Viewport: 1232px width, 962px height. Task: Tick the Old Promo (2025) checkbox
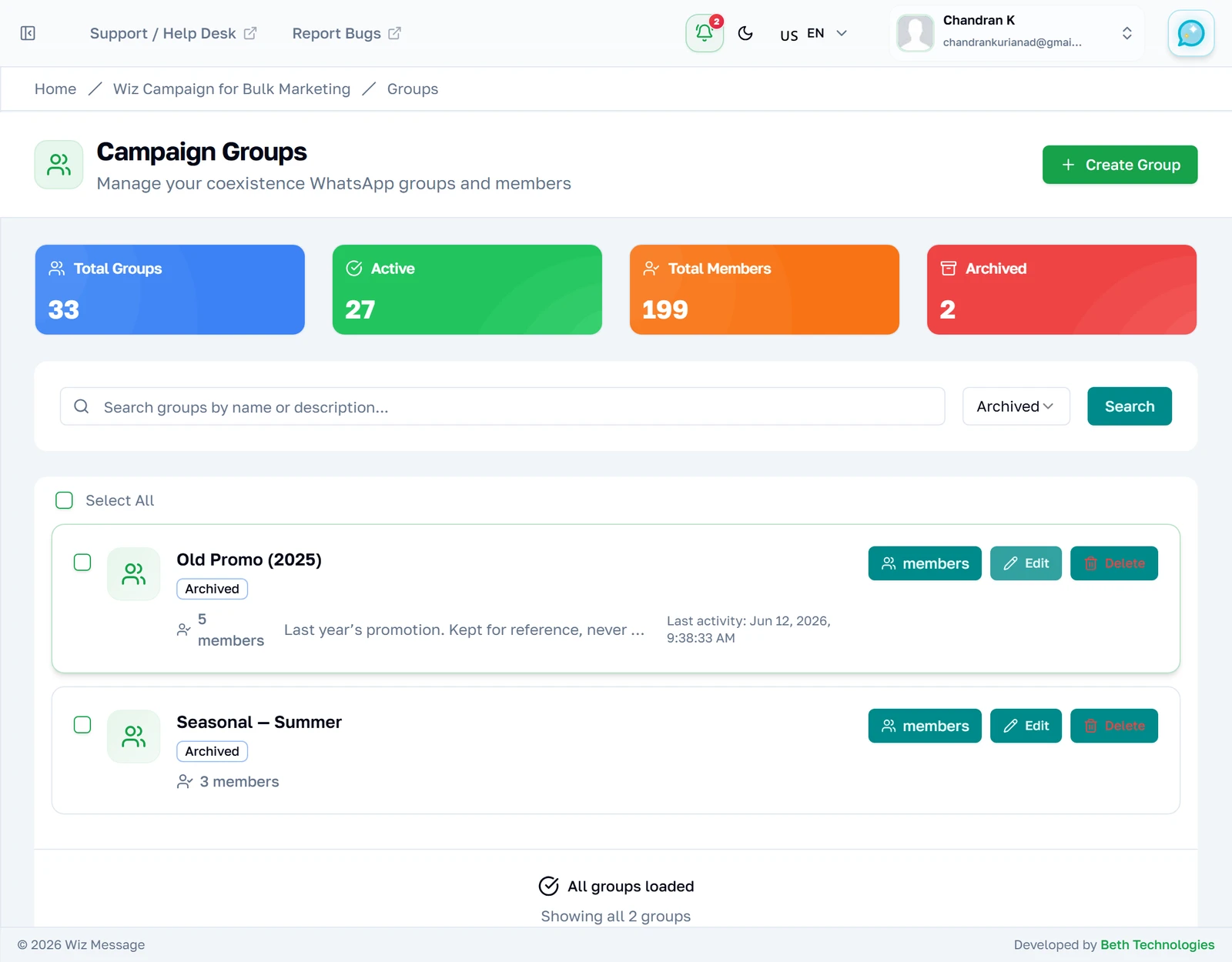82,563
